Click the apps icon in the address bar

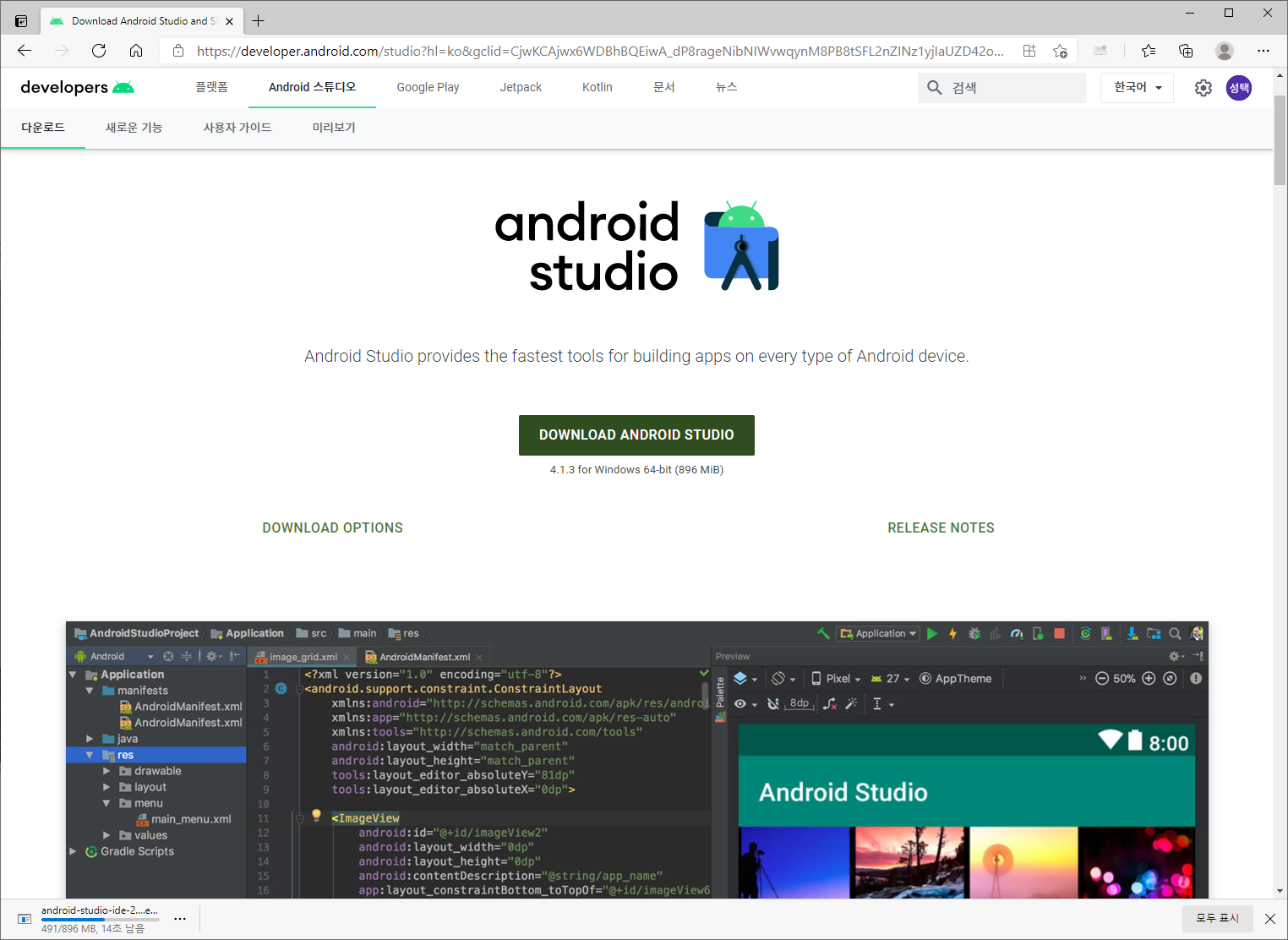[x=1029, y=51]
